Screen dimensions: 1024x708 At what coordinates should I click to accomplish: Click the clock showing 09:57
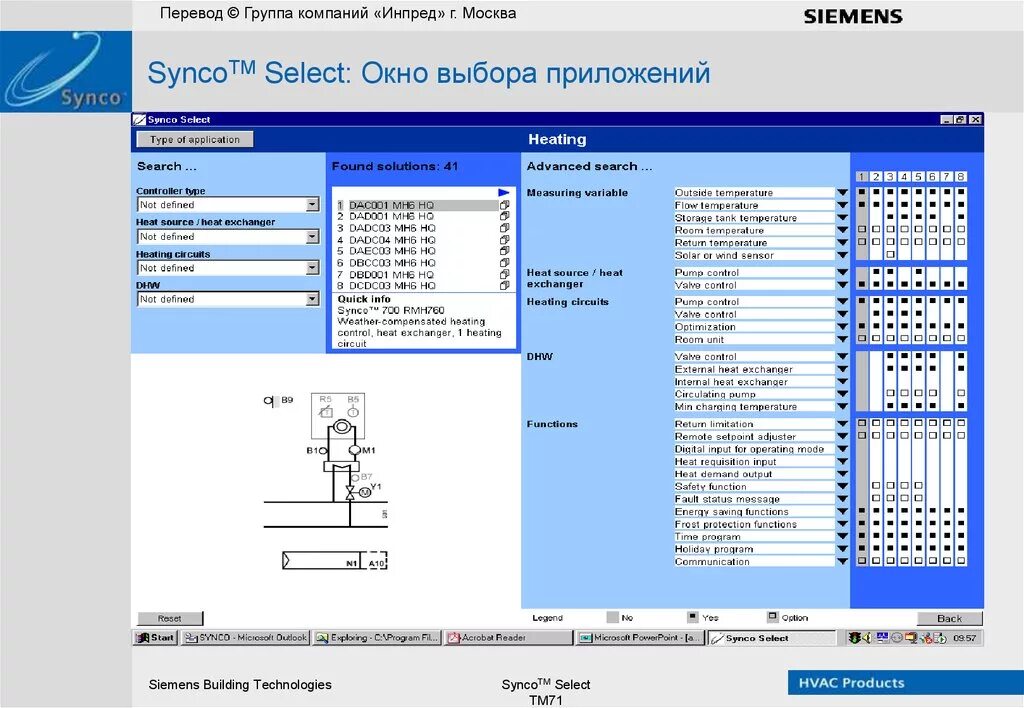coord(964,638)
